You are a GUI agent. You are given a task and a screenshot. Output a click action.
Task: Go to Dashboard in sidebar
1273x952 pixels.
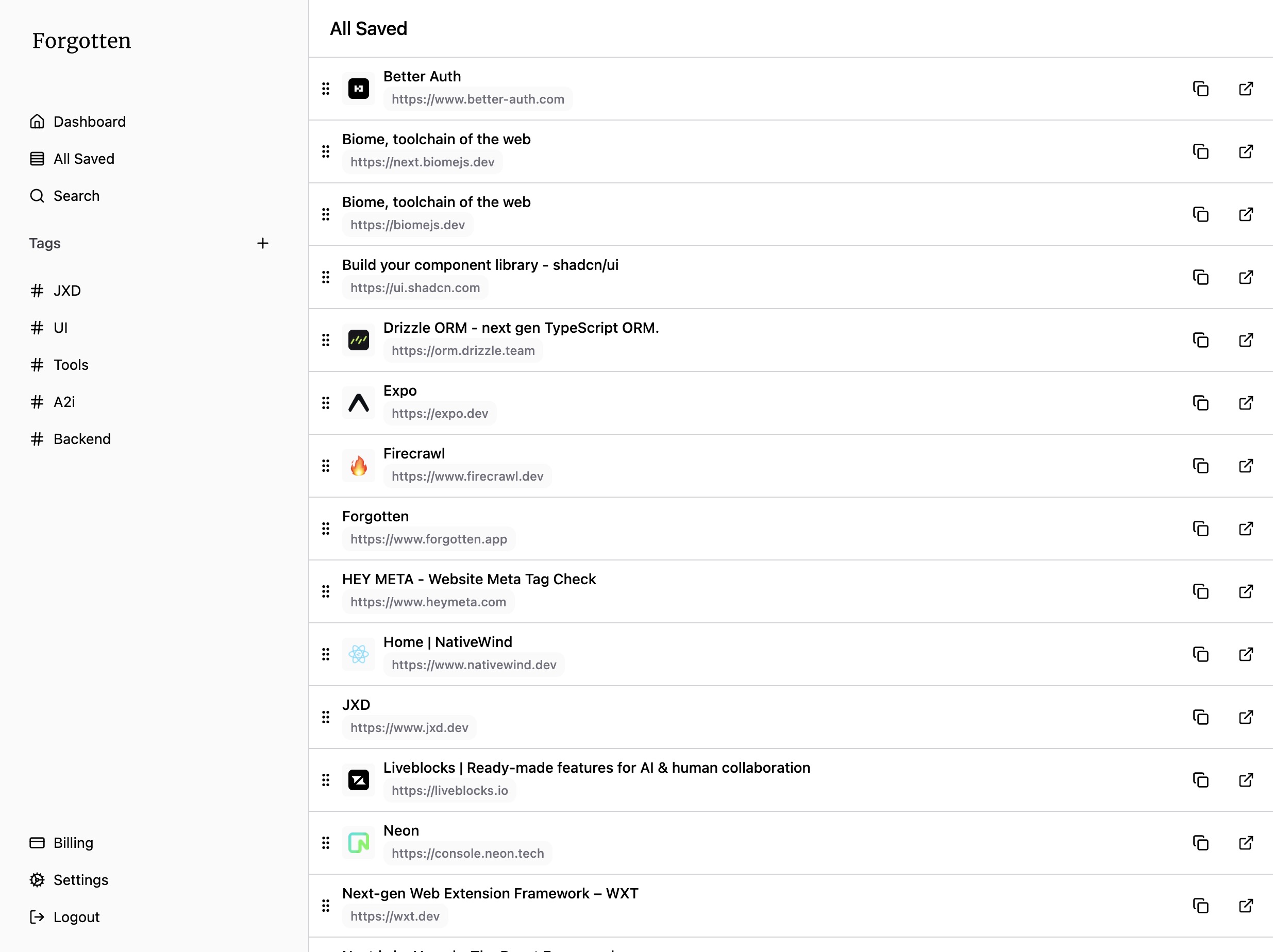(x=78, y=122)
